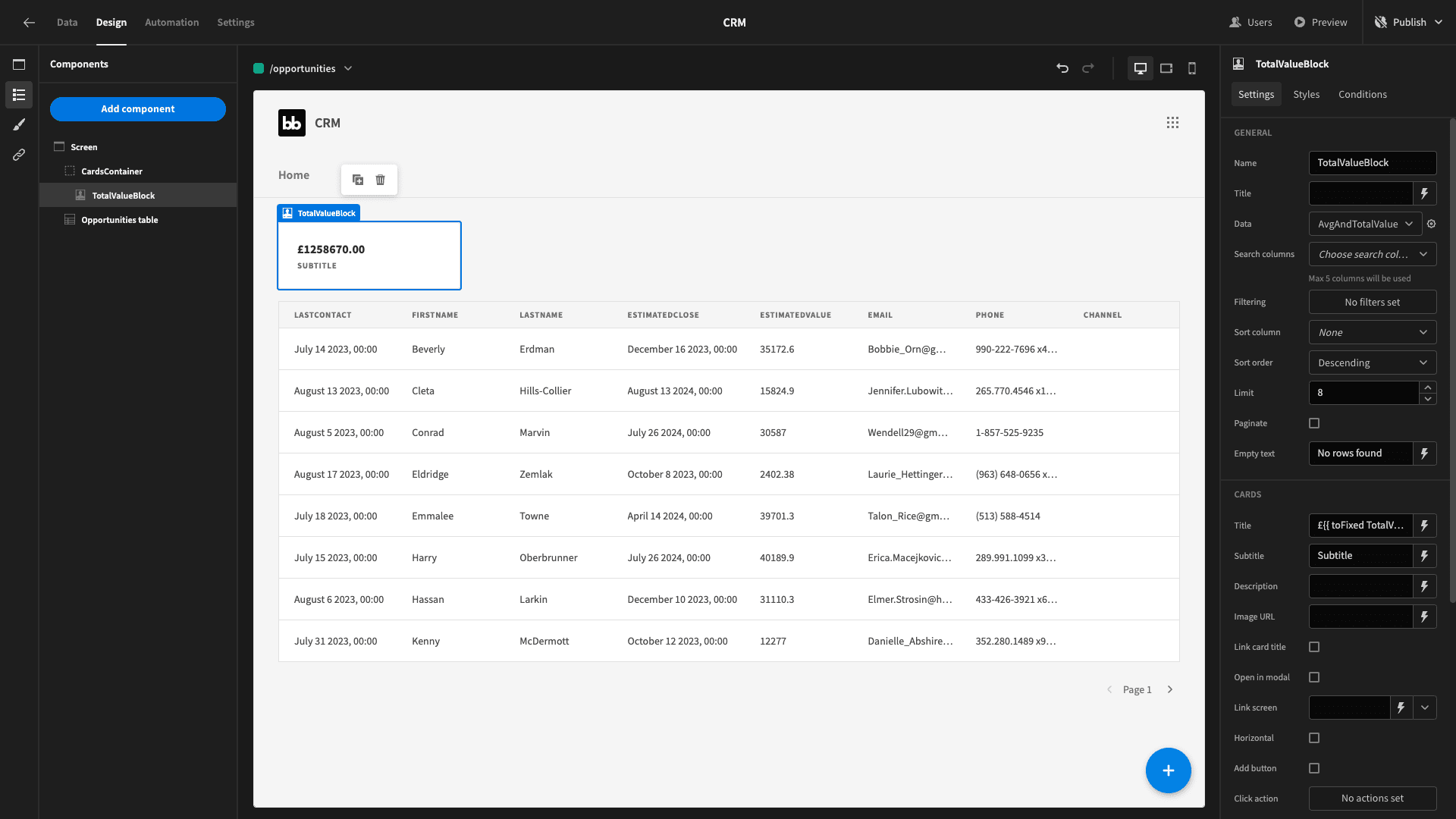Click the blue plus floating button
Screen dimensions: 1456x819
click(1168, 770)
